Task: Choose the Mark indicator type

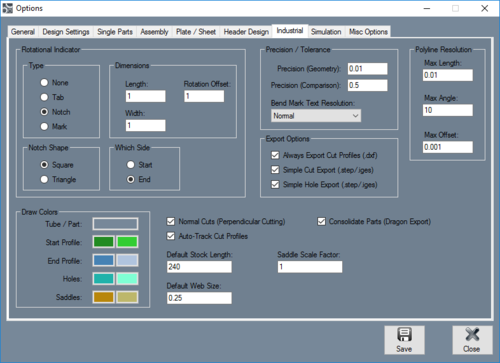Action: tap(54, 127)
